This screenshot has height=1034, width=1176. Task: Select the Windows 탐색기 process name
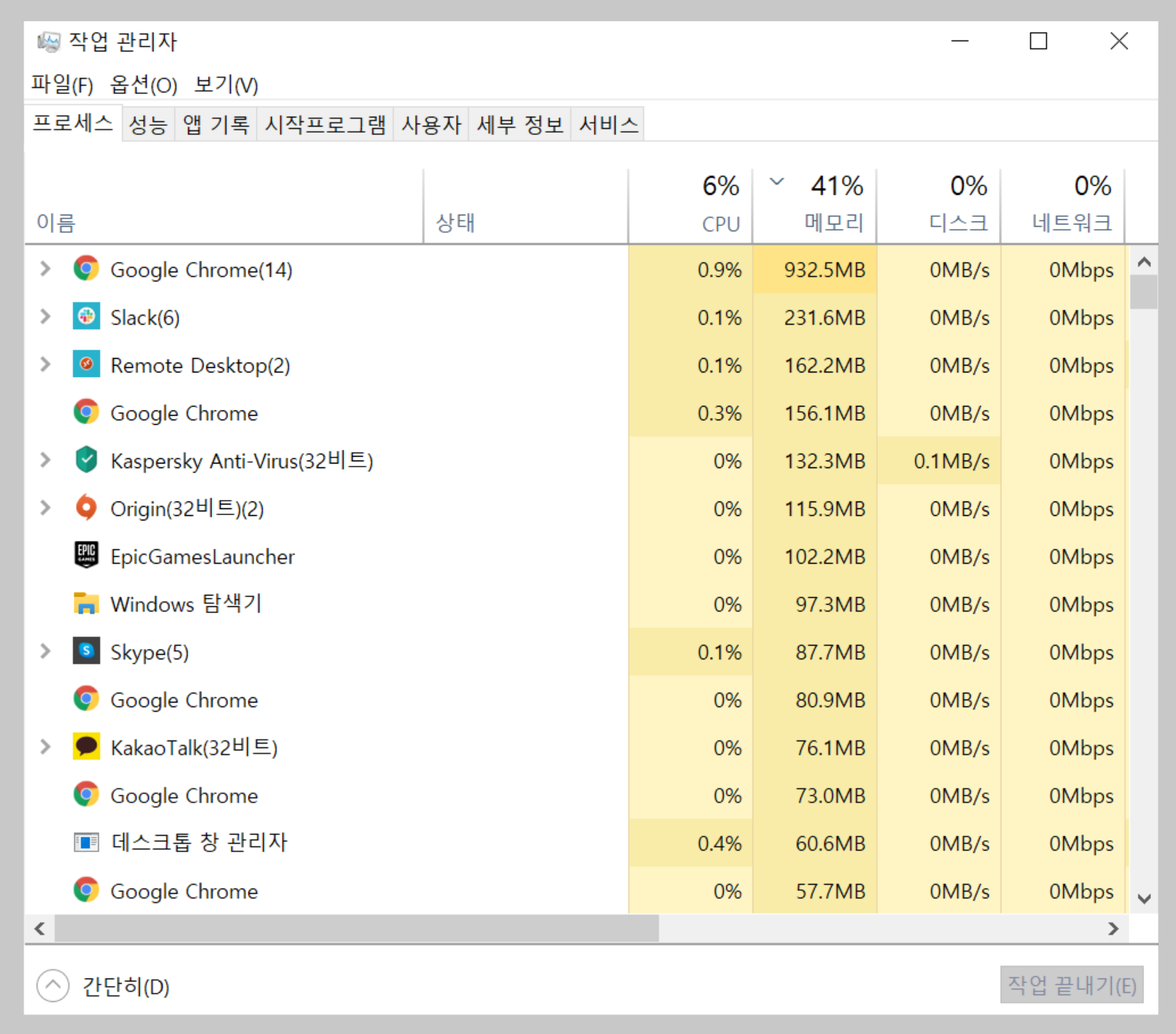click(186, 604)
